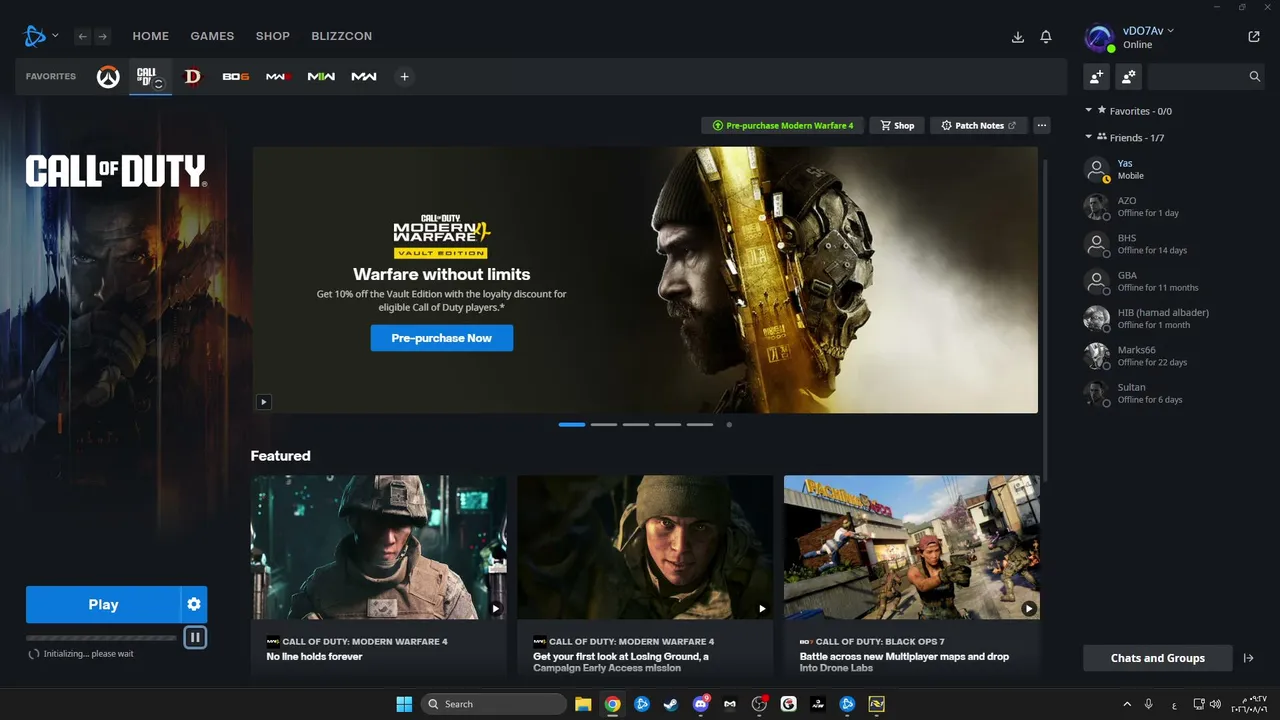This screenshot has height=720, width=1280.
Task: Open Chats and Groups
Action: 1158,658
